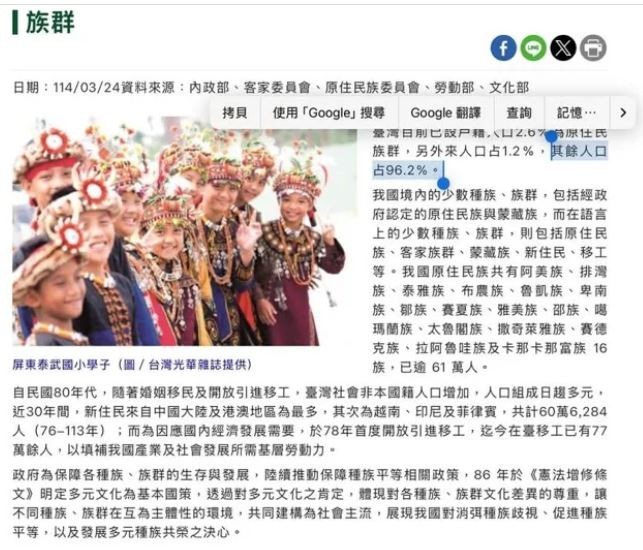Tap the start selection handle
Viewport: 643px width, 550px height.
pos(552,137)
